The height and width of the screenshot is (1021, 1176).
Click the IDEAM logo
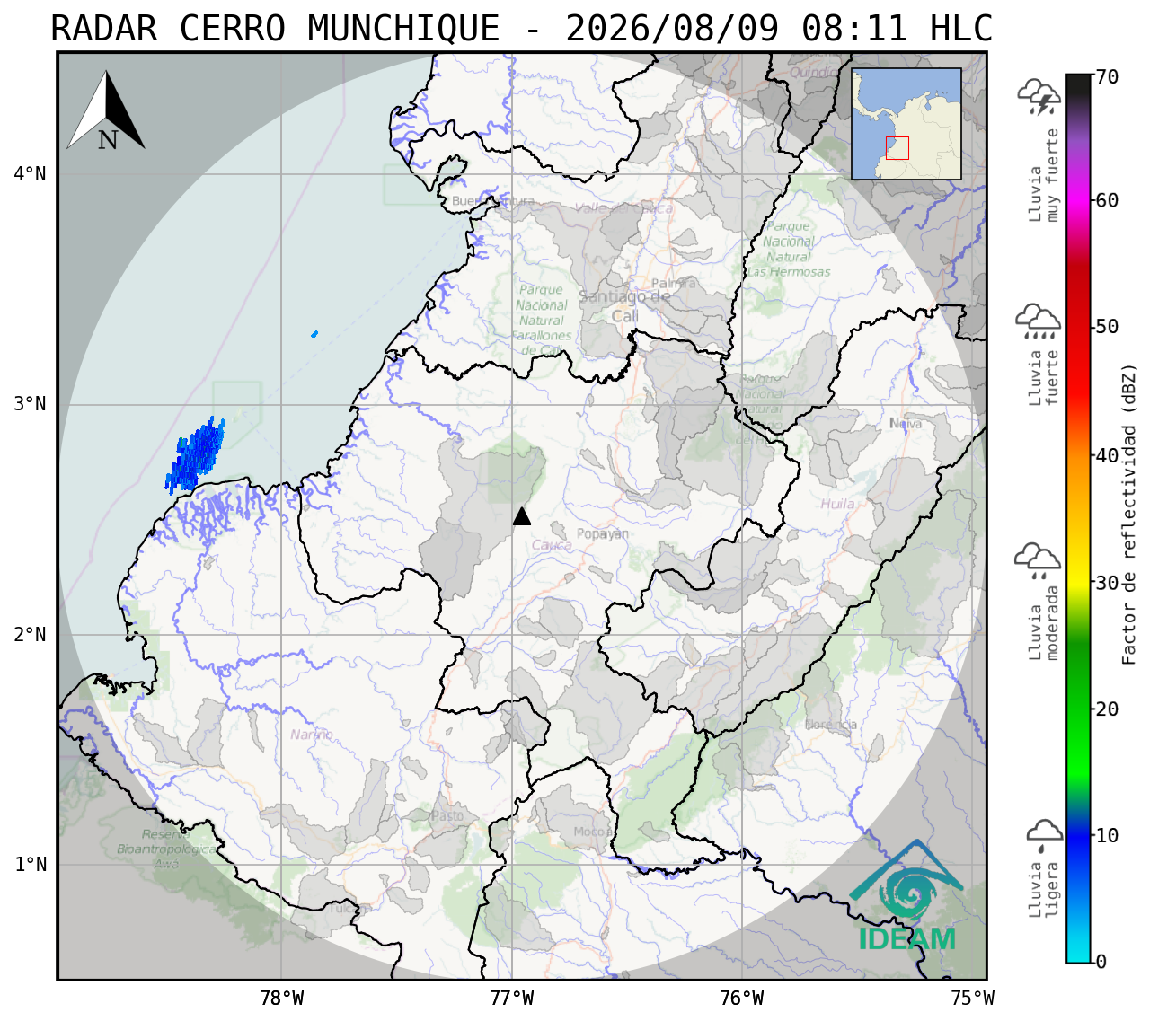(906, 896)
